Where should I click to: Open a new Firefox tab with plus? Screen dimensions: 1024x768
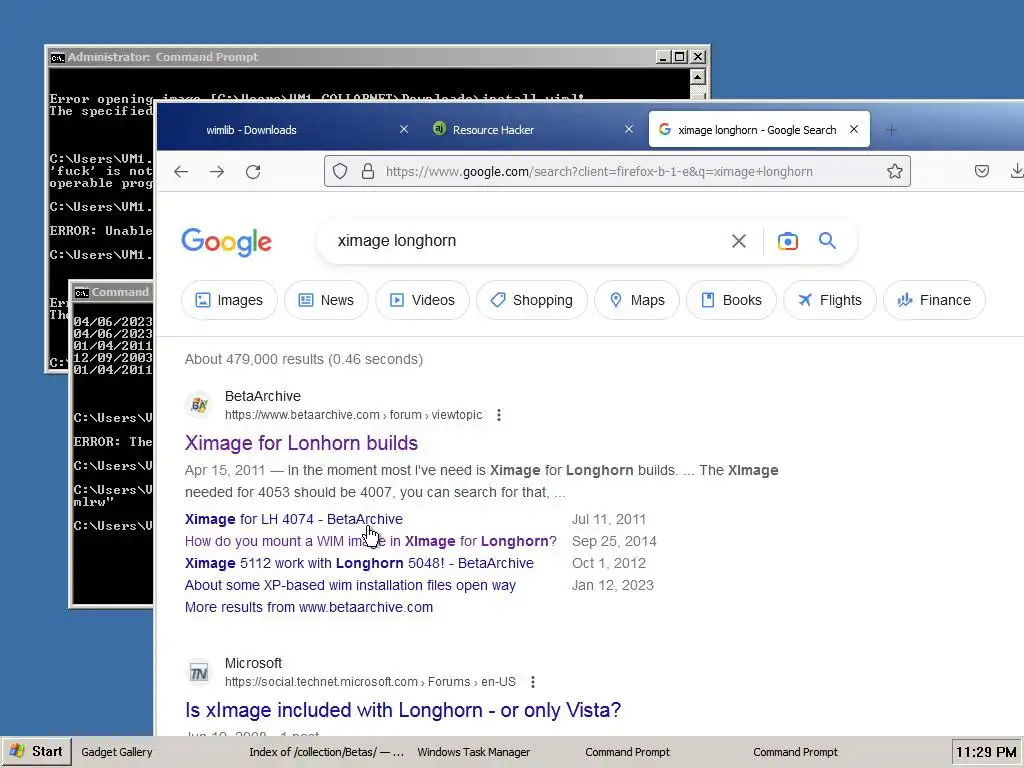891,130
